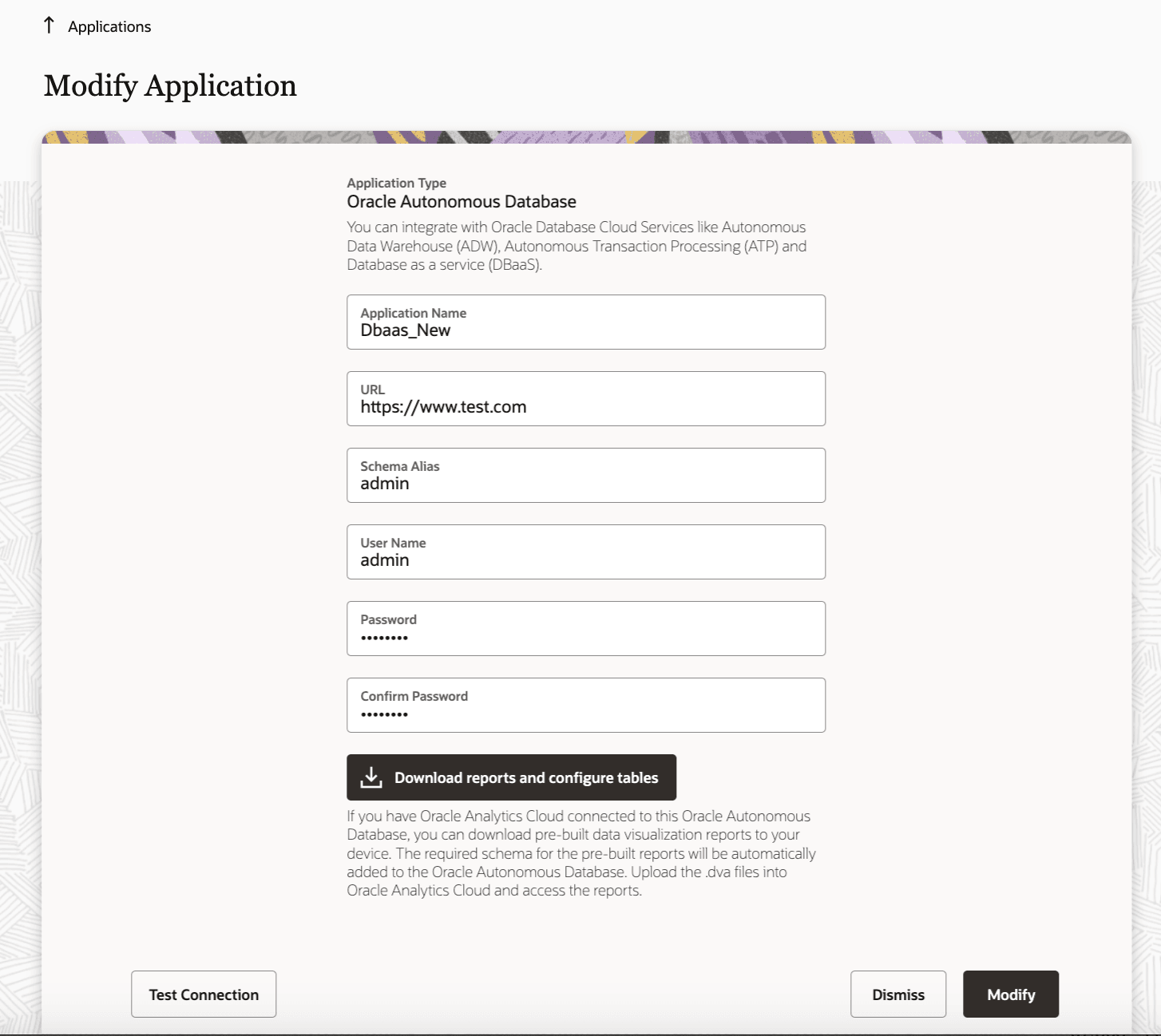
Task: Click the Application Type label
Action: [397, 183]
